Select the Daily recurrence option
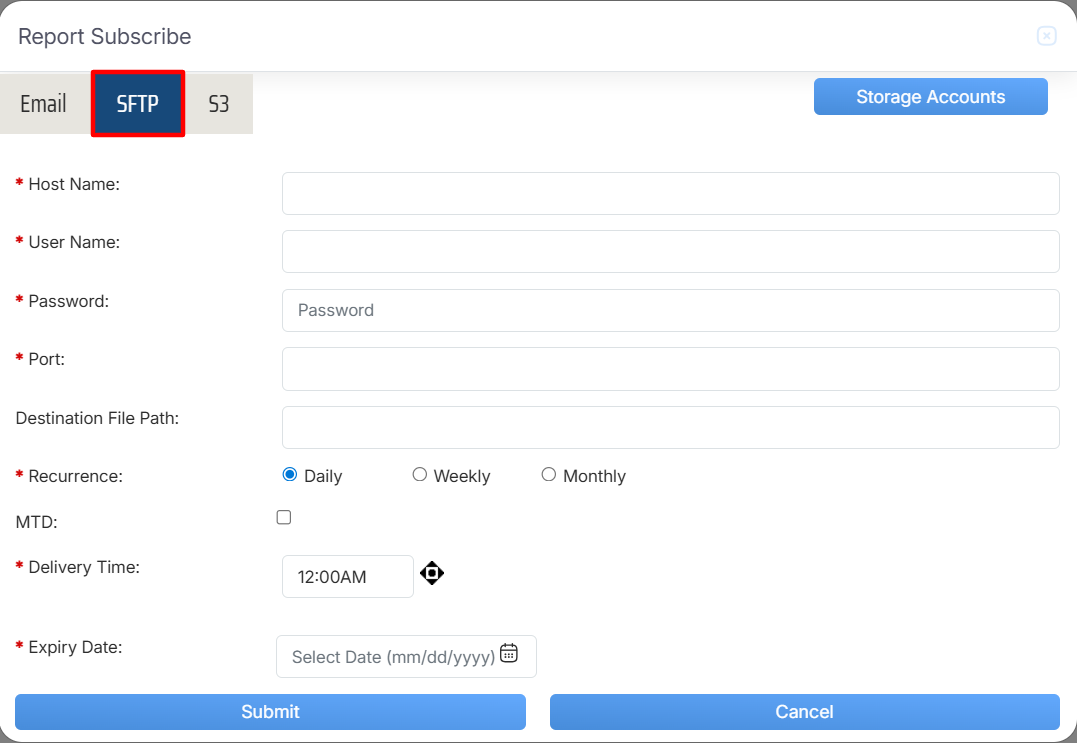This screenshot has height=743, width=1077. [x=290, y=475]
